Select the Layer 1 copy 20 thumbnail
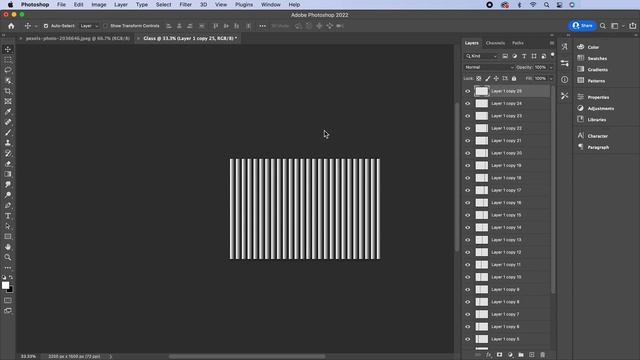 pos(482,153)
